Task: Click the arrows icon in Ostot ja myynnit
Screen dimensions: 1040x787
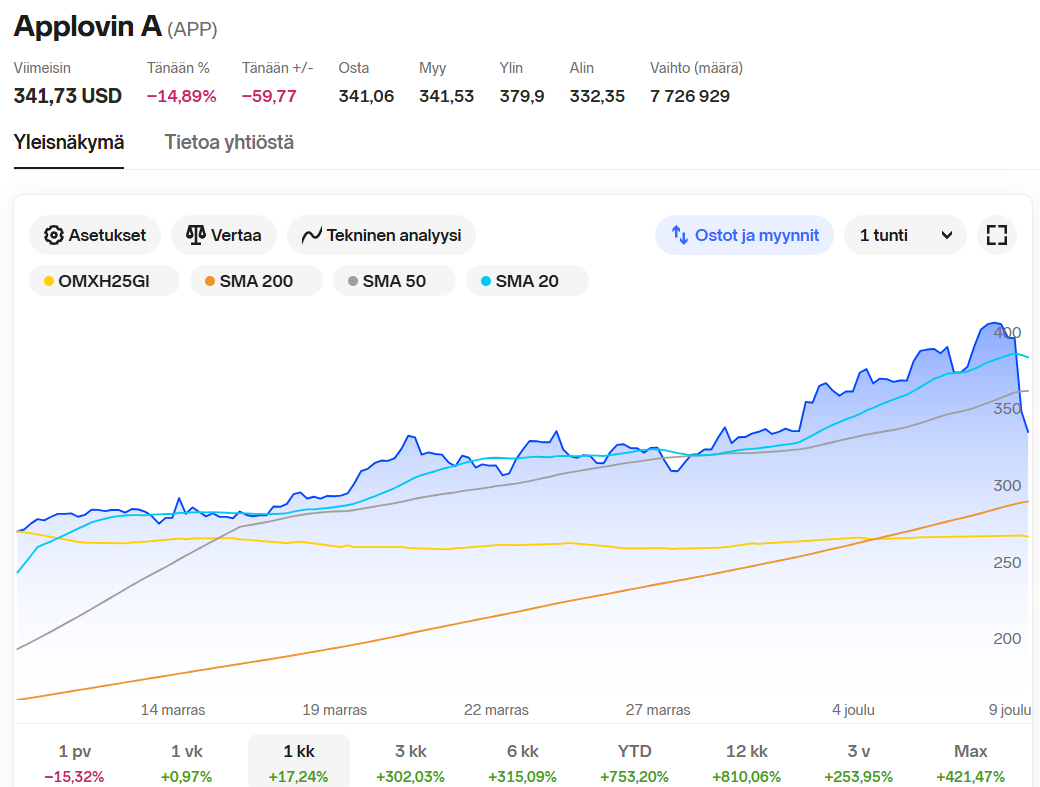Action: point(679,235)
